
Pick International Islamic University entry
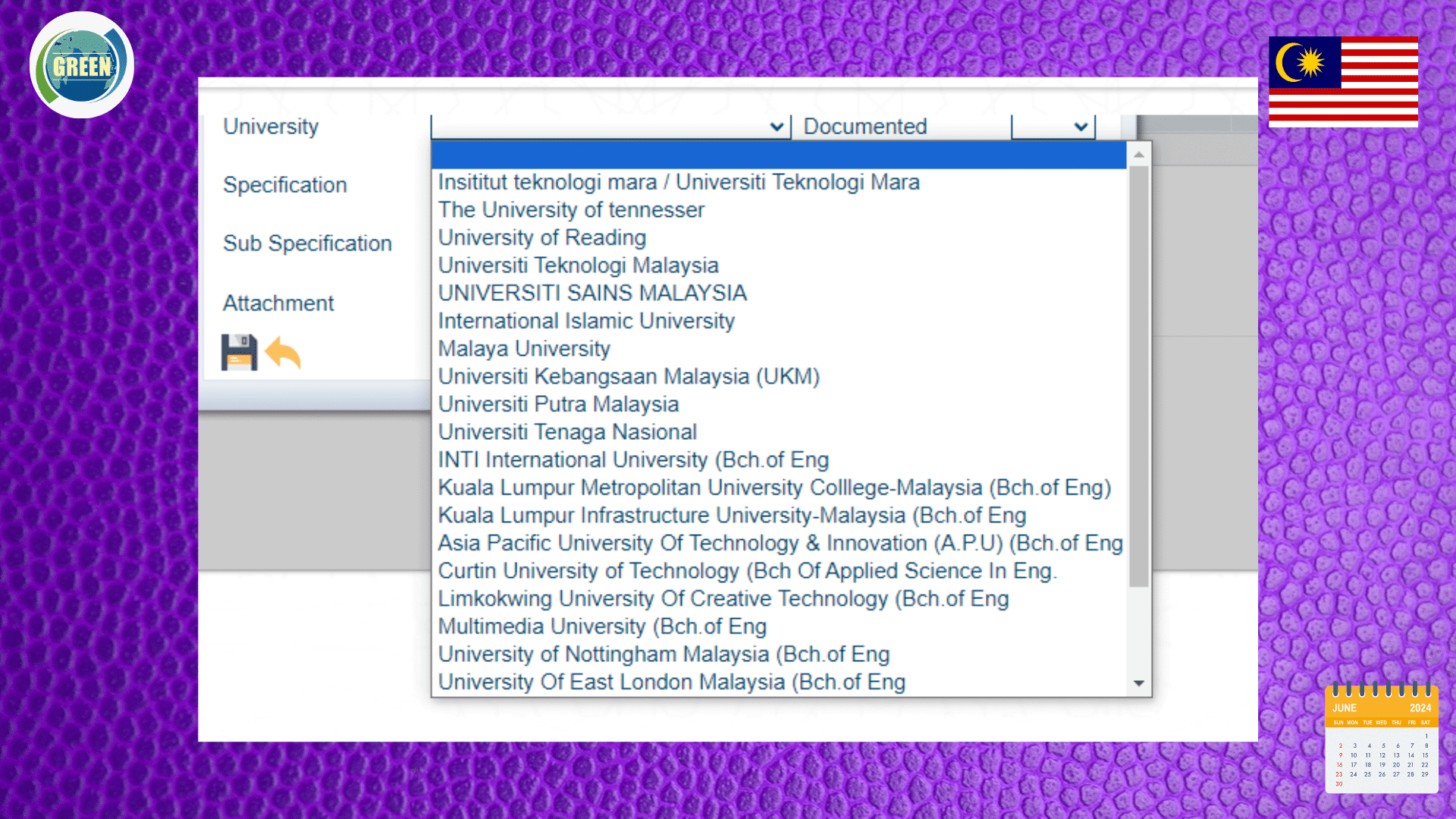click(586, 322)
